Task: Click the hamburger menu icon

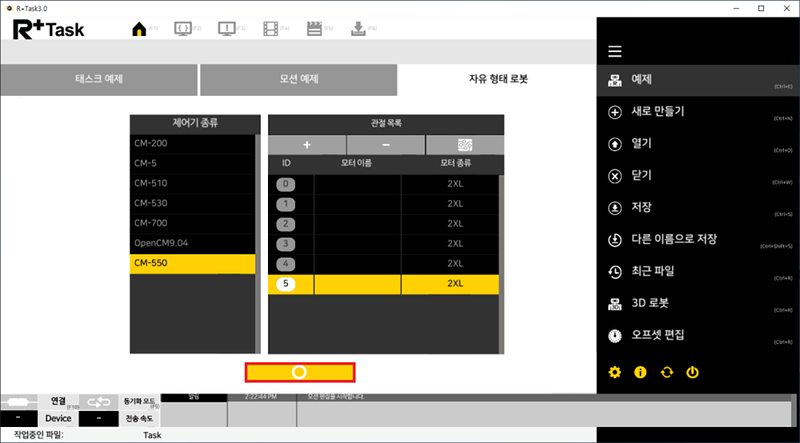Action: tap(615, 52)
